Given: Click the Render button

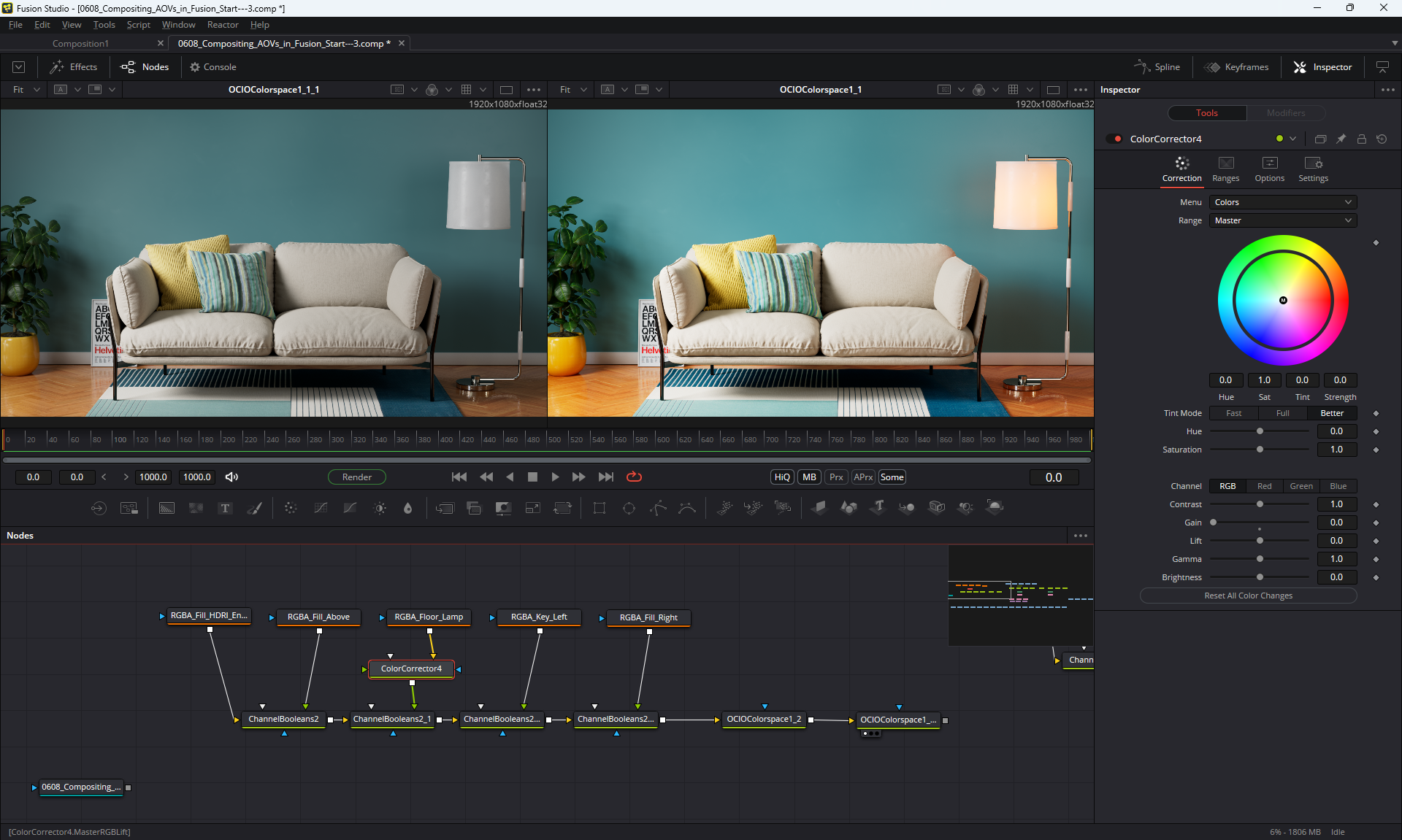Looking at the screenshot, I should point(356,477).
